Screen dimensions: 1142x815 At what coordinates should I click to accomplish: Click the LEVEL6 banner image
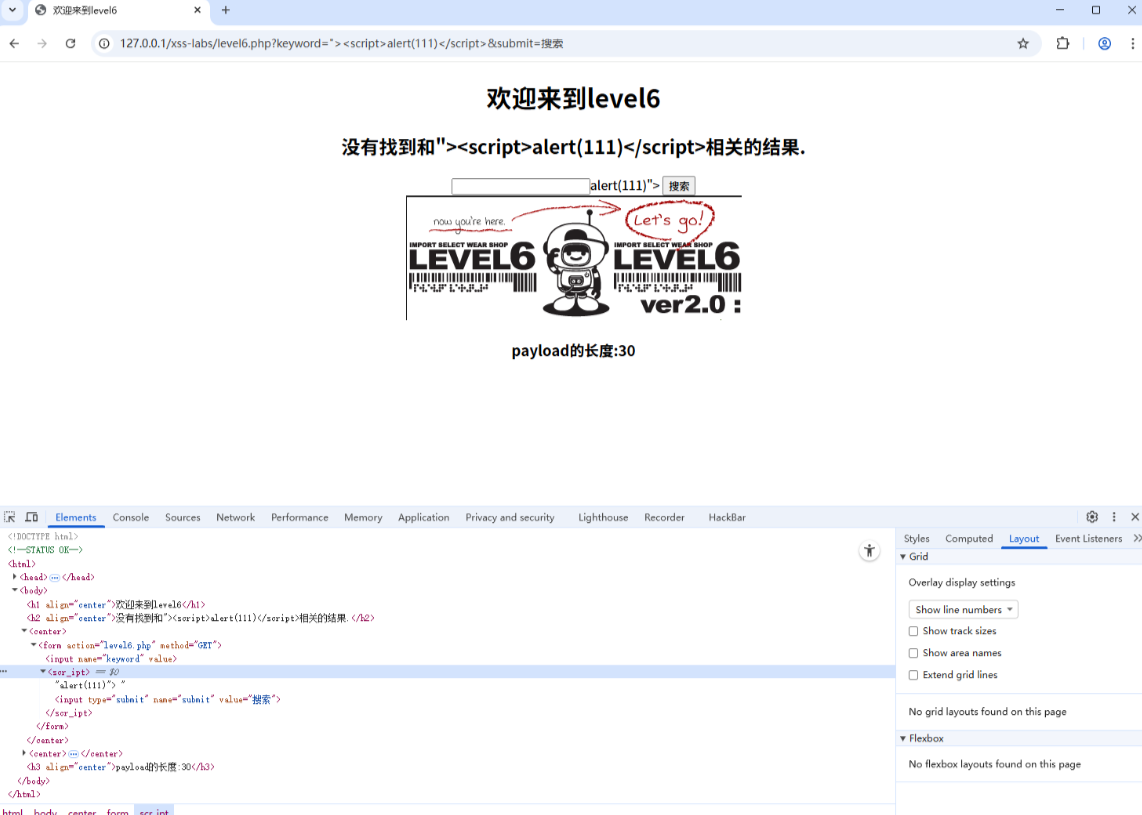pos(574,258)
